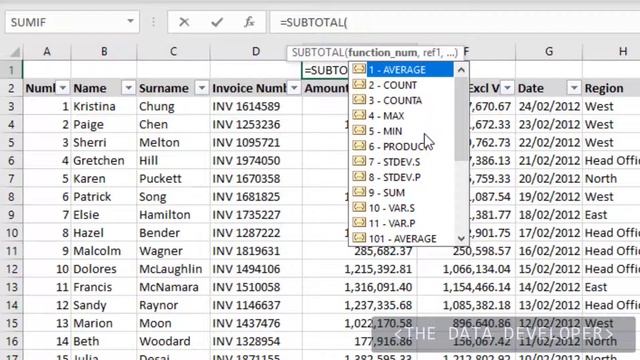Choose 7 - STDEV.S from autocomplete list

click(402, 162)
